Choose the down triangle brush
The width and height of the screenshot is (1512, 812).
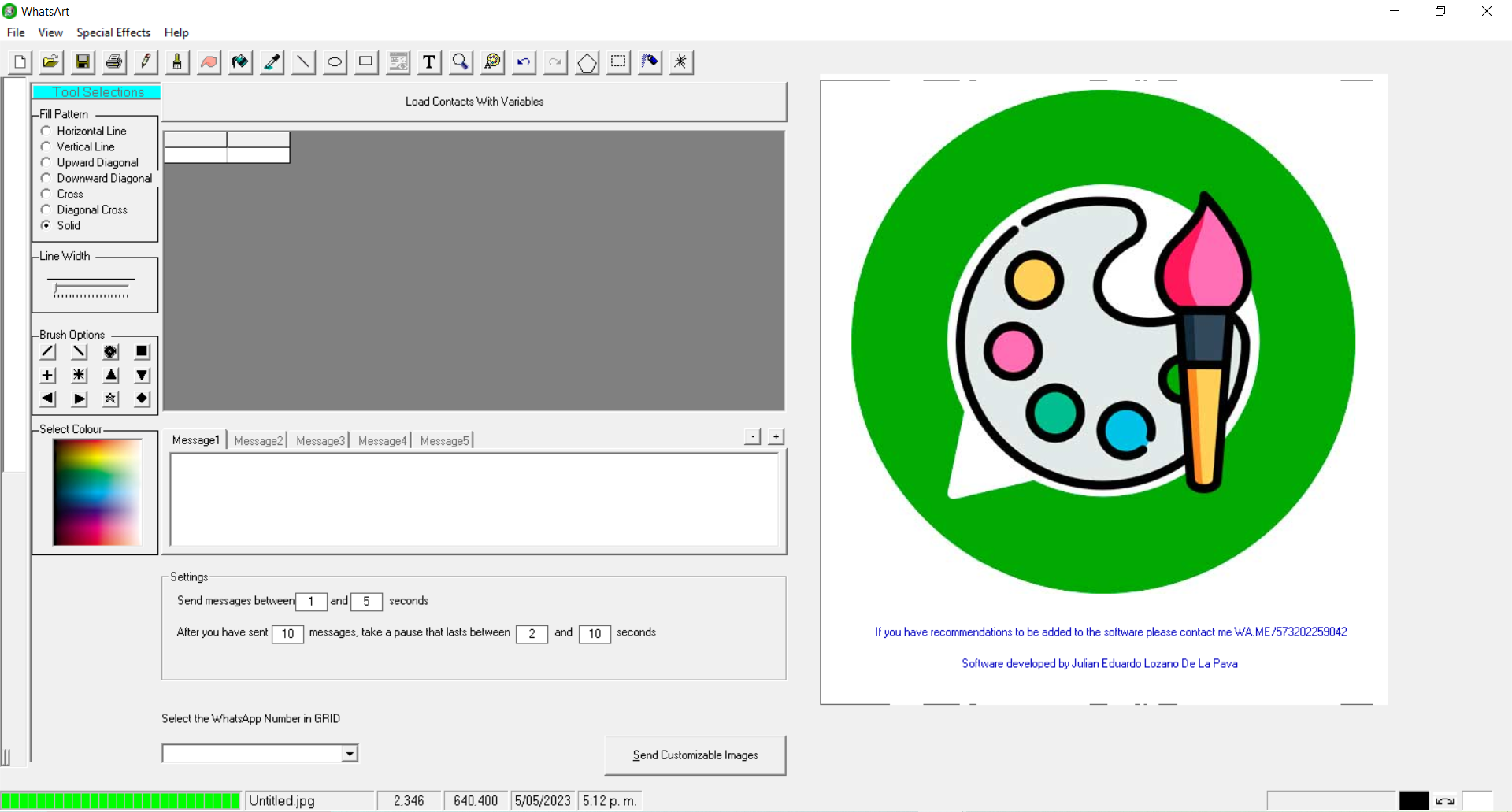(x=142, y=376)
